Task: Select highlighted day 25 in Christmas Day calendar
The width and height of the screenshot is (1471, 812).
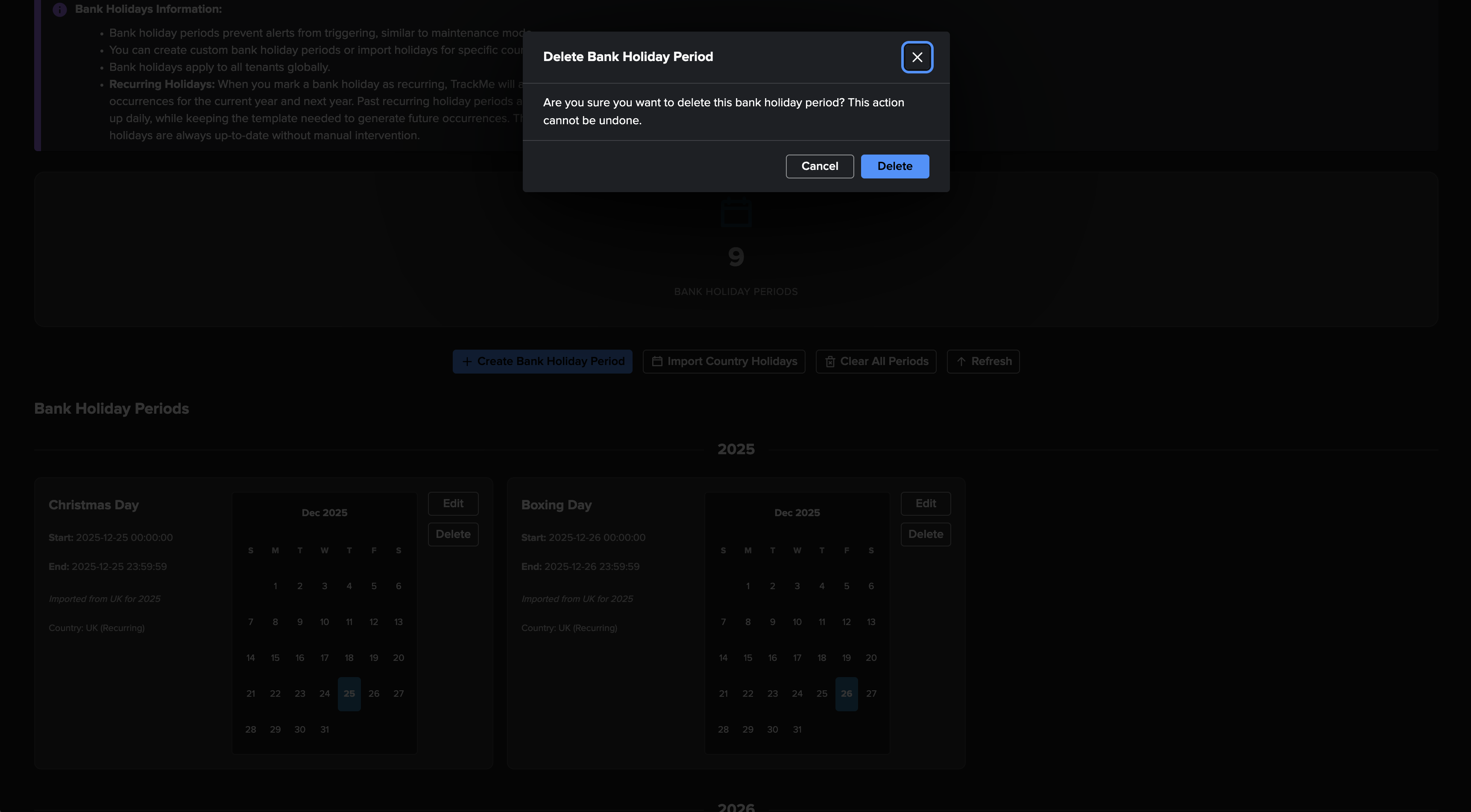Action: (x=349, y=693)
